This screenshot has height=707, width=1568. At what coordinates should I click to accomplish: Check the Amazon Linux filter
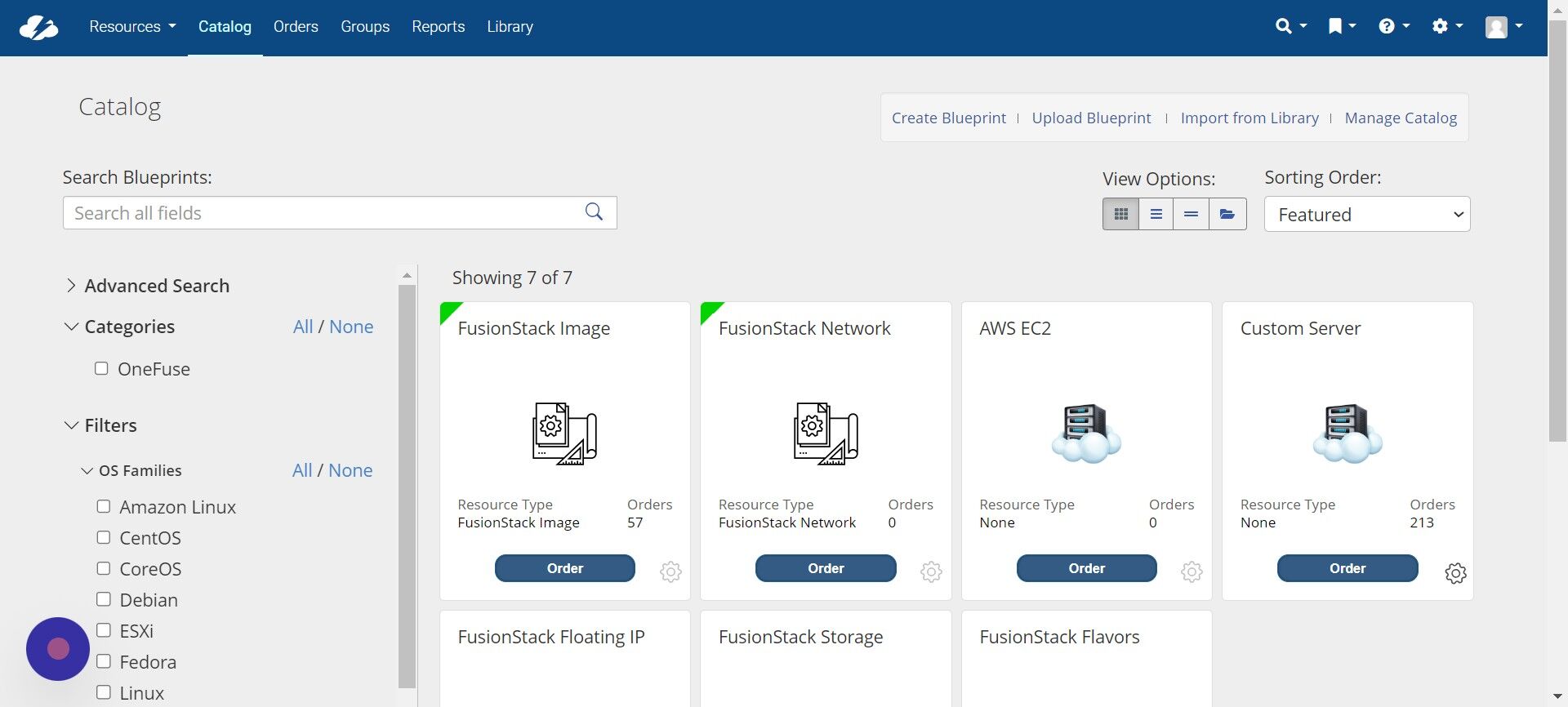104,506
